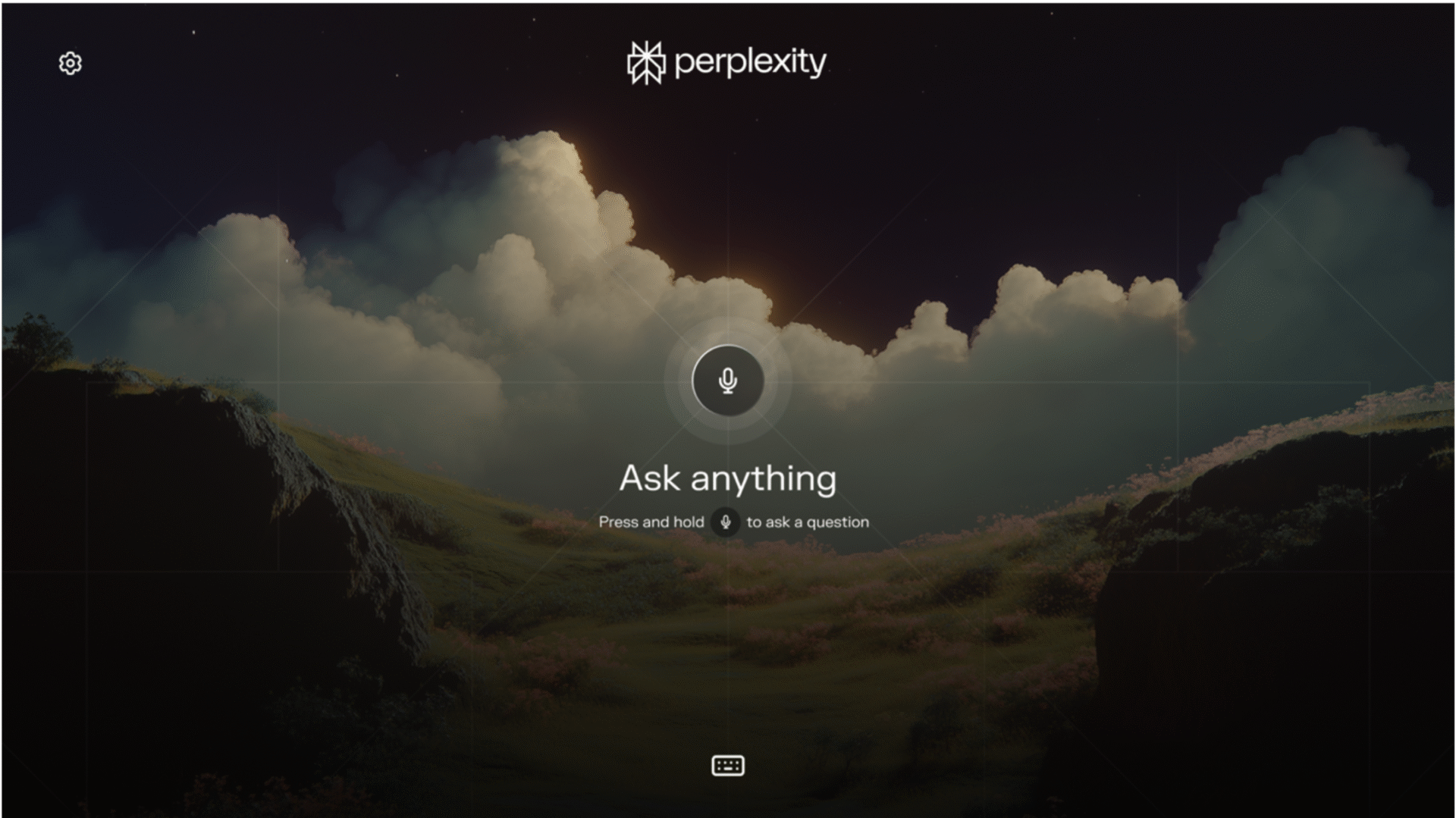Click the "Press and hold" hint text
The width and height of the screenshot is (1456, 818).
[651, 522]
